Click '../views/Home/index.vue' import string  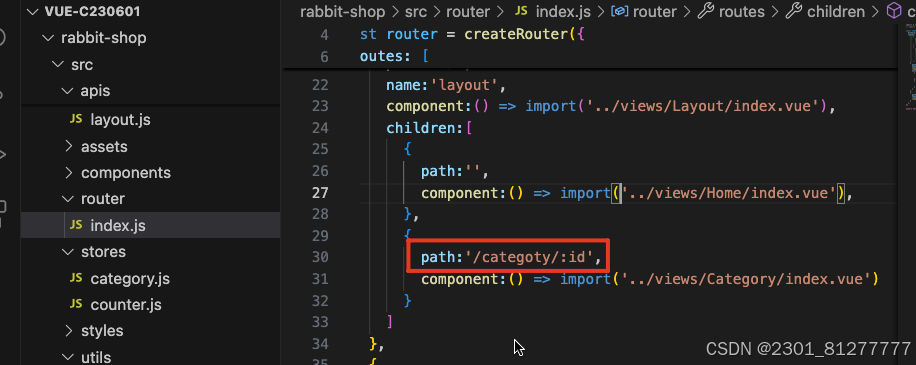click(x=729, y=193)
